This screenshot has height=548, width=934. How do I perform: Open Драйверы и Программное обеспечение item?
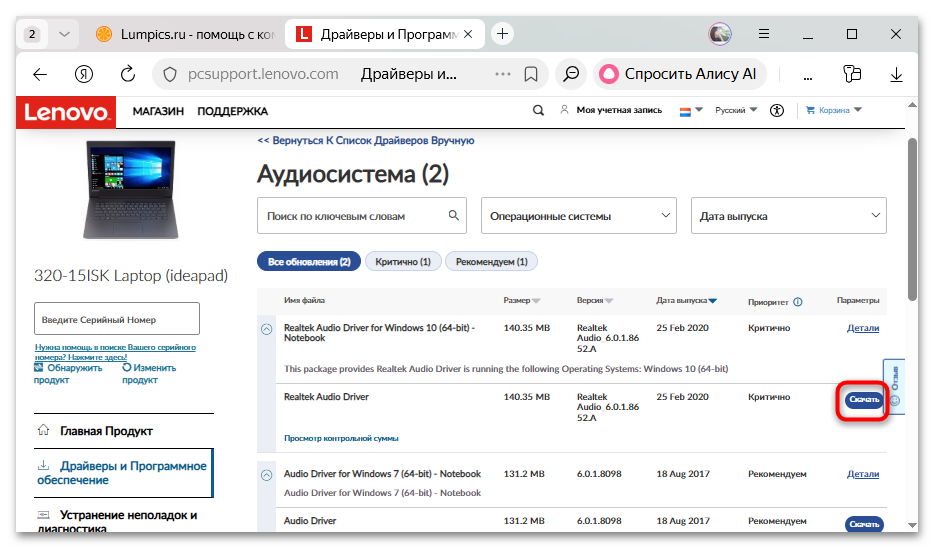(124, 473)
